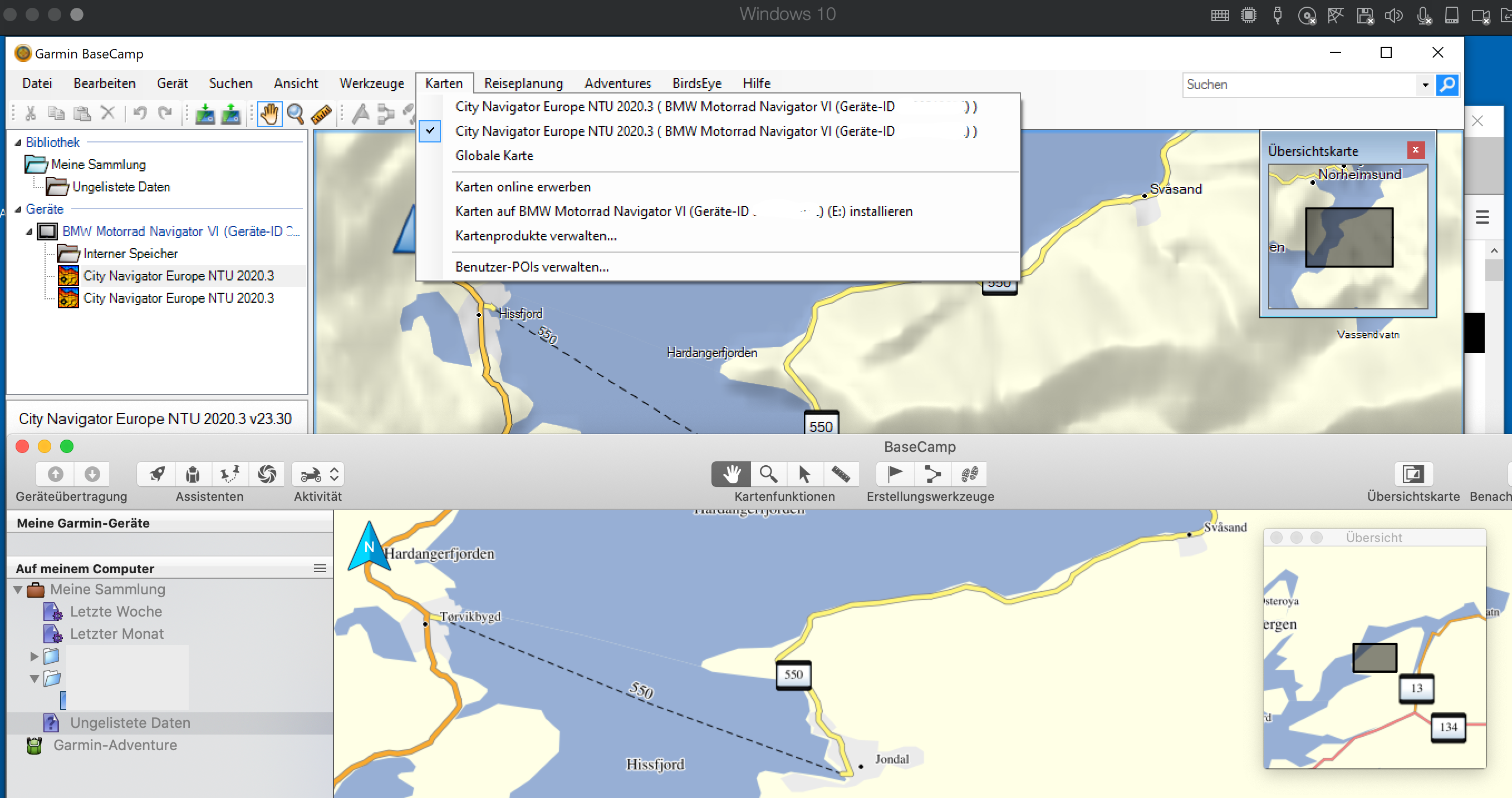Collapse Meine Sammlung in Mac sidebar
The width and height of the screenshot is (1512, 798).
[x=18, y=590]
